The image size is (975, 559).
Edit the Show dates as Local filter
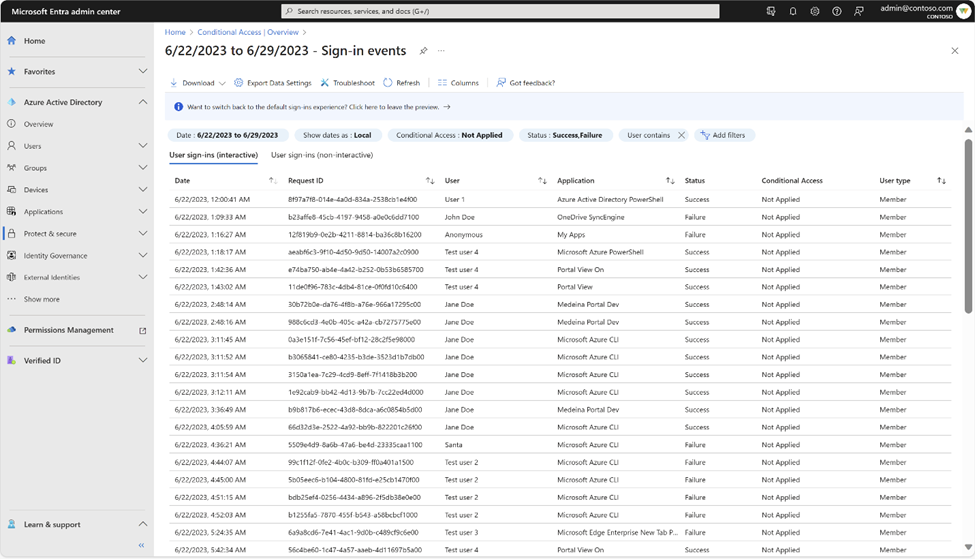point(337,135)
